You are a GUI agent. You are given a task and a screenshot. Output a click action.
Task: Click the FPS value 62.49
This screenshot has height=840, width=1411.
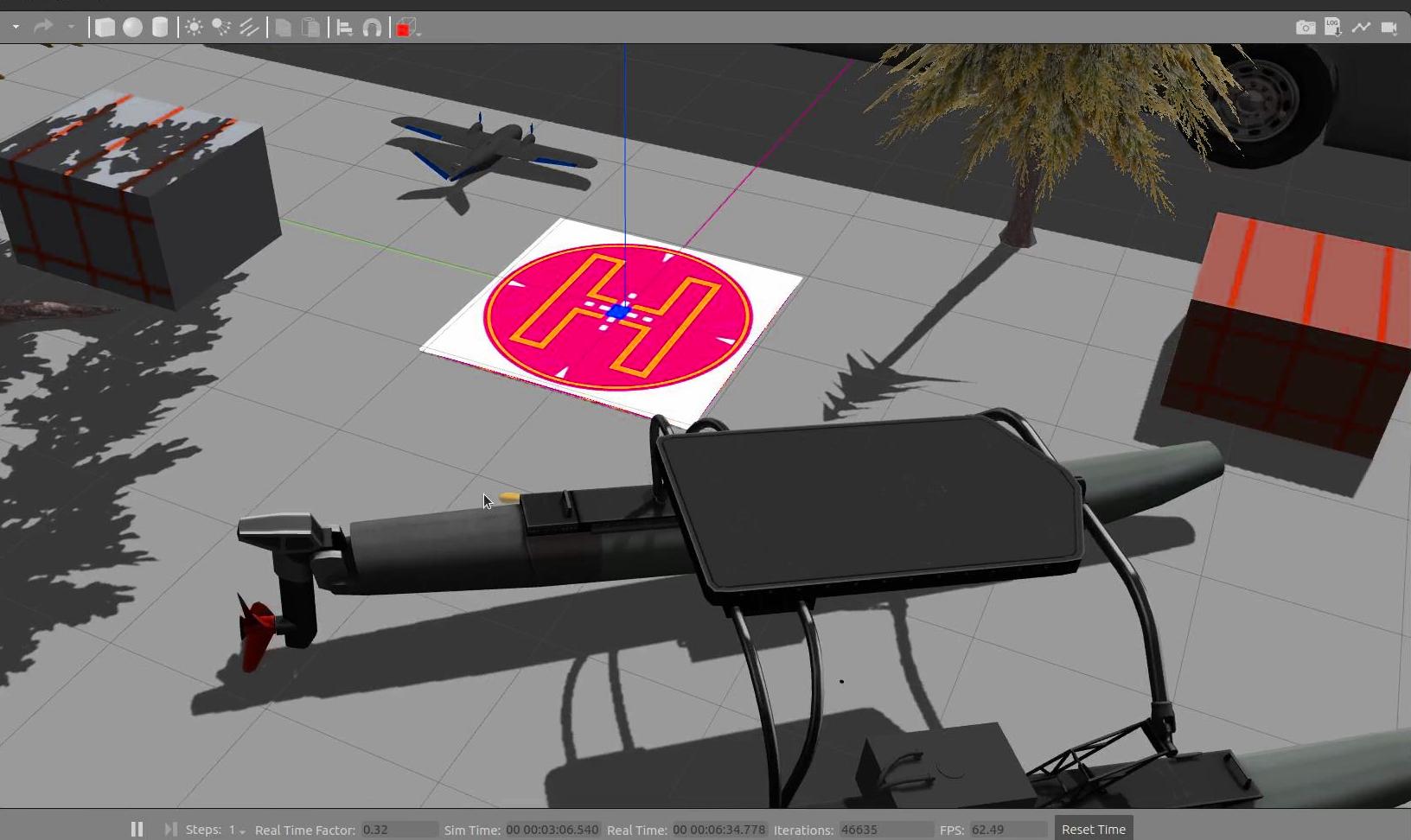point(1008,830)
